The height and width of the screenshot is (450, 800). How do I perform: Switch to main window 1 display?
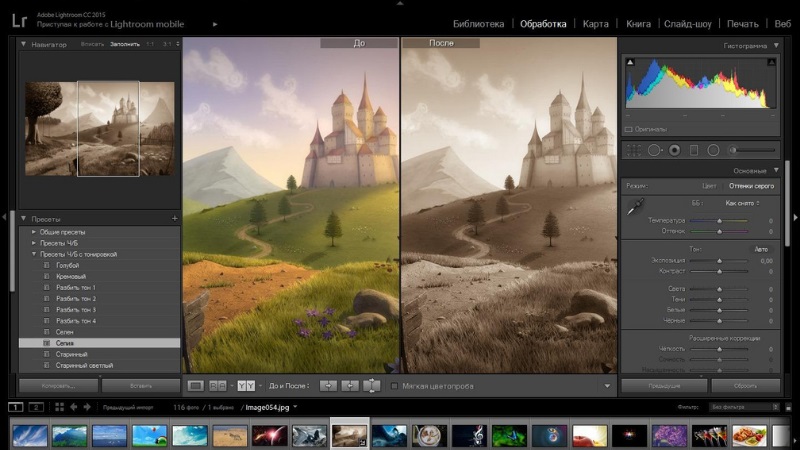[16, 407]
